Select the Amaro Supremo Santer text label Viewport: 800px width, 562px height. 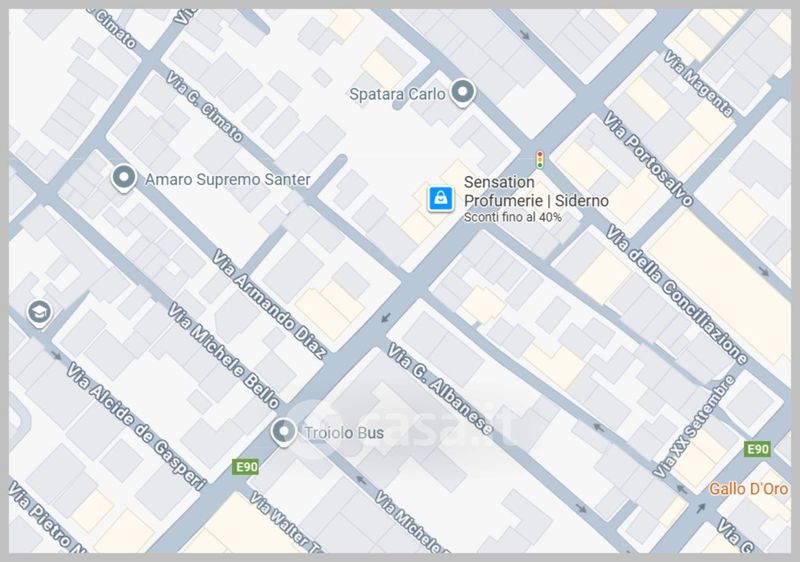pos(228,180)
